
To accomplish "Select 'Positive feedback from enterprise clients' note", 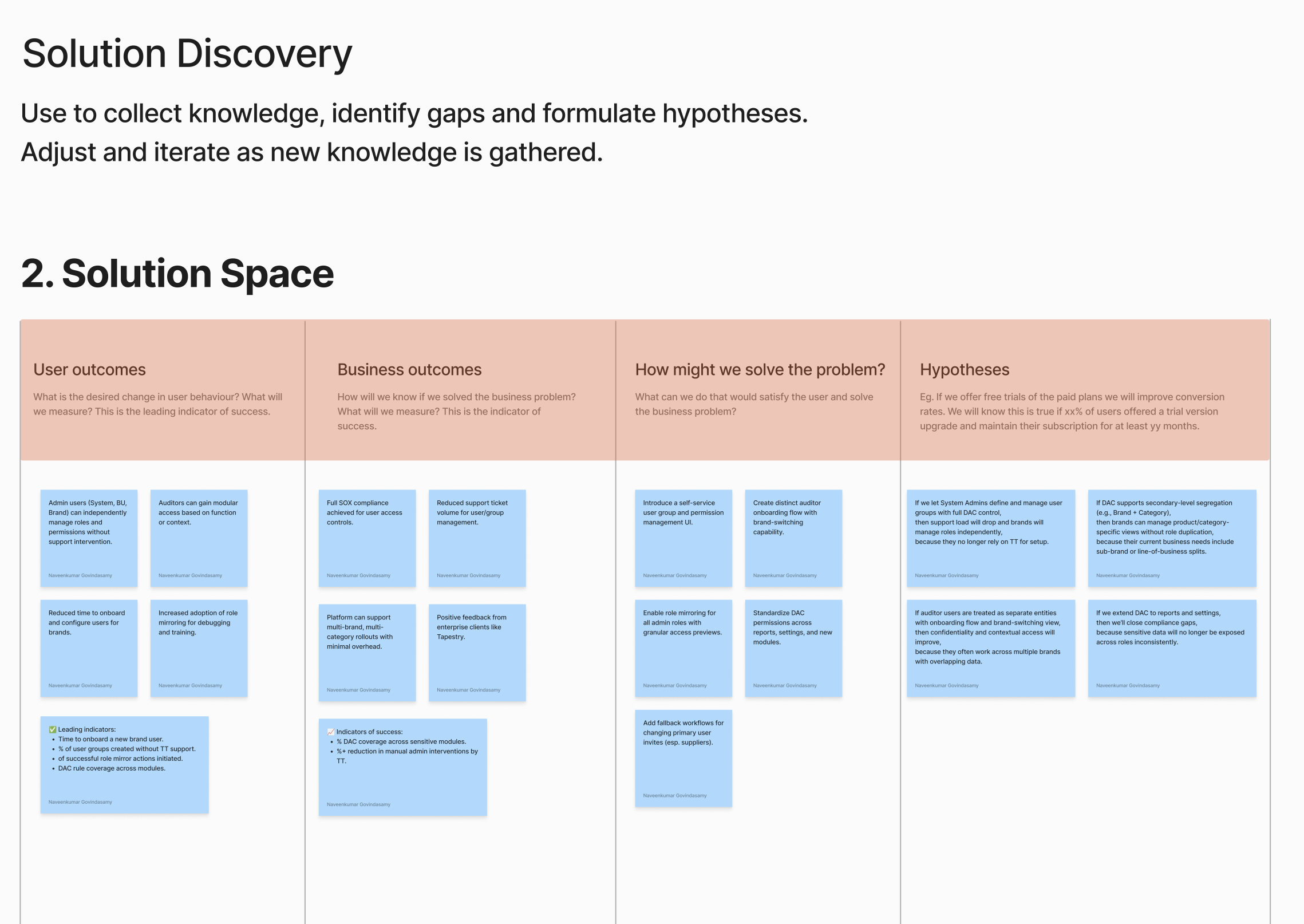I will (477, 653).
